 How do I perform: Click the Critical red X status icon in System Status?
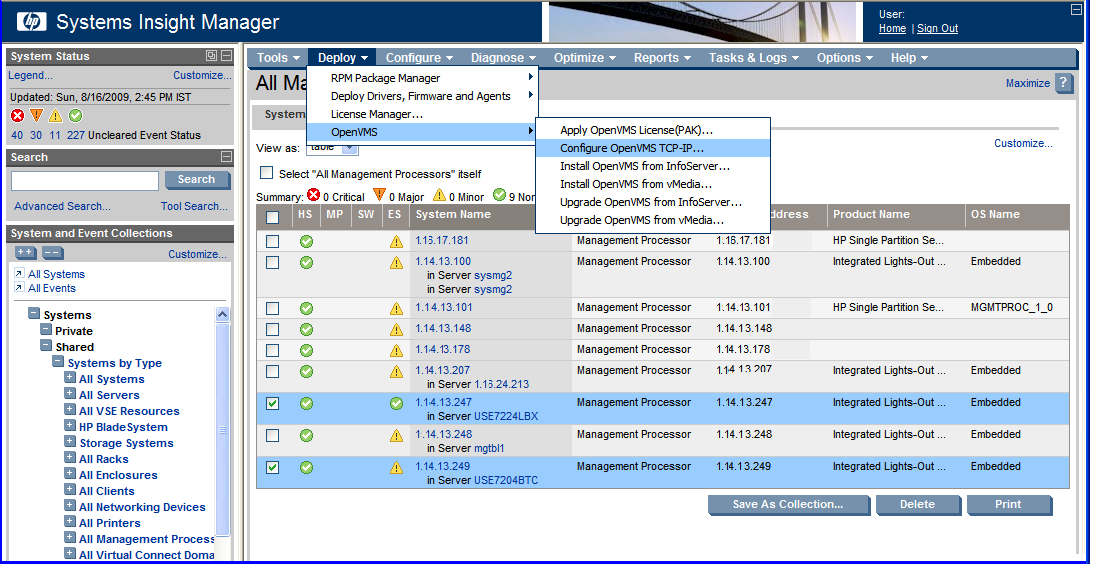pyautogui.click(x=17, y=116)
